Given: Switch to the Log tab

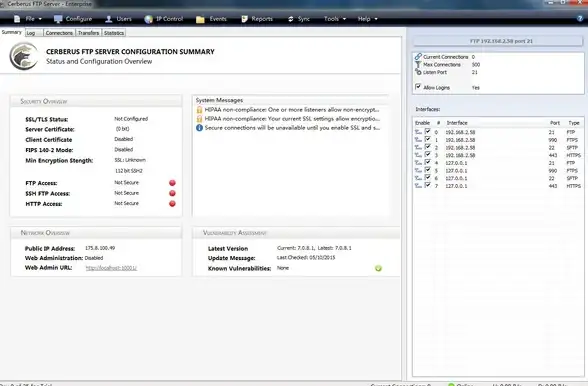Looking at the screenshot, I should click(34, 33).
